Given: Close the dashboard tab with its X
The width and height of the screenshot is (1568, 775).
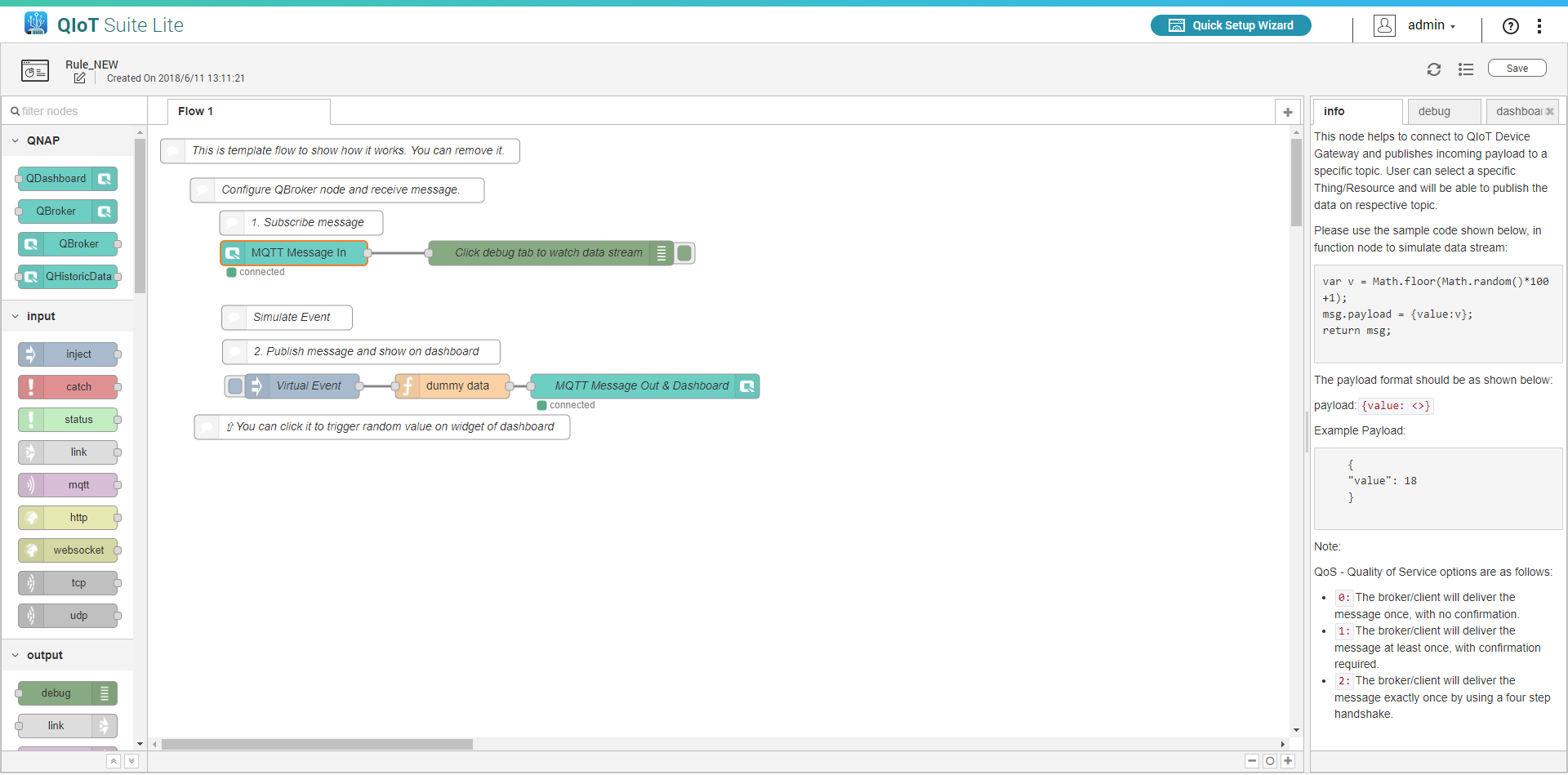Looking at the screenshot, I should (x=1549, y=112).
